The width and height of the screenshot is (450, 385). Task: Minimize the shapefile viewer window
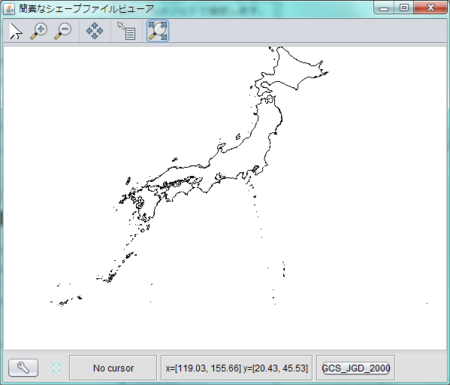(x=384, y=8)
